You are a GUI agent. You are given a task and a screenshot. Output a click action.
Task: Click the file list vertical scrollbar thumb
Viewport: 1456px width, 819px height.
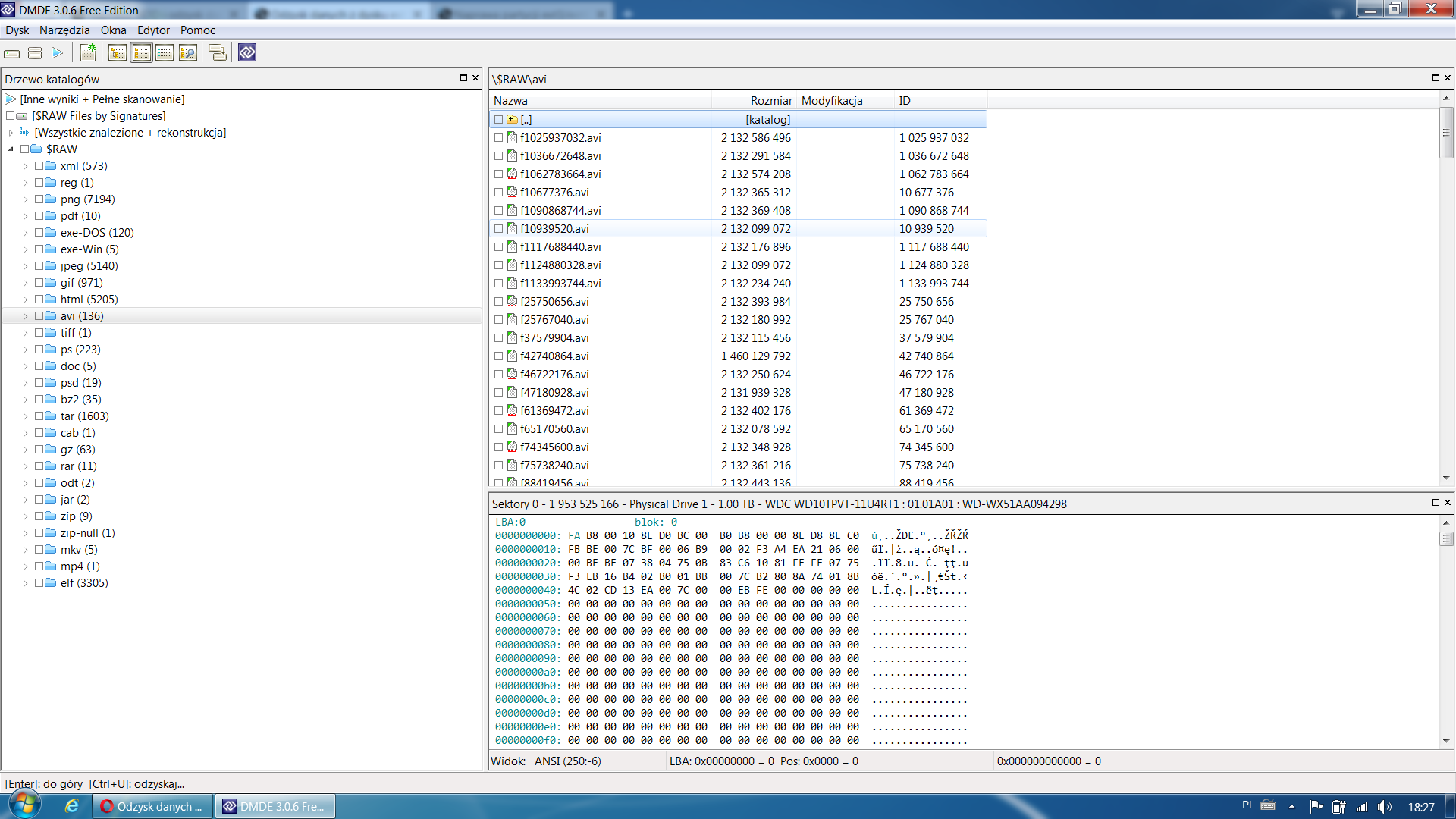1446,133
